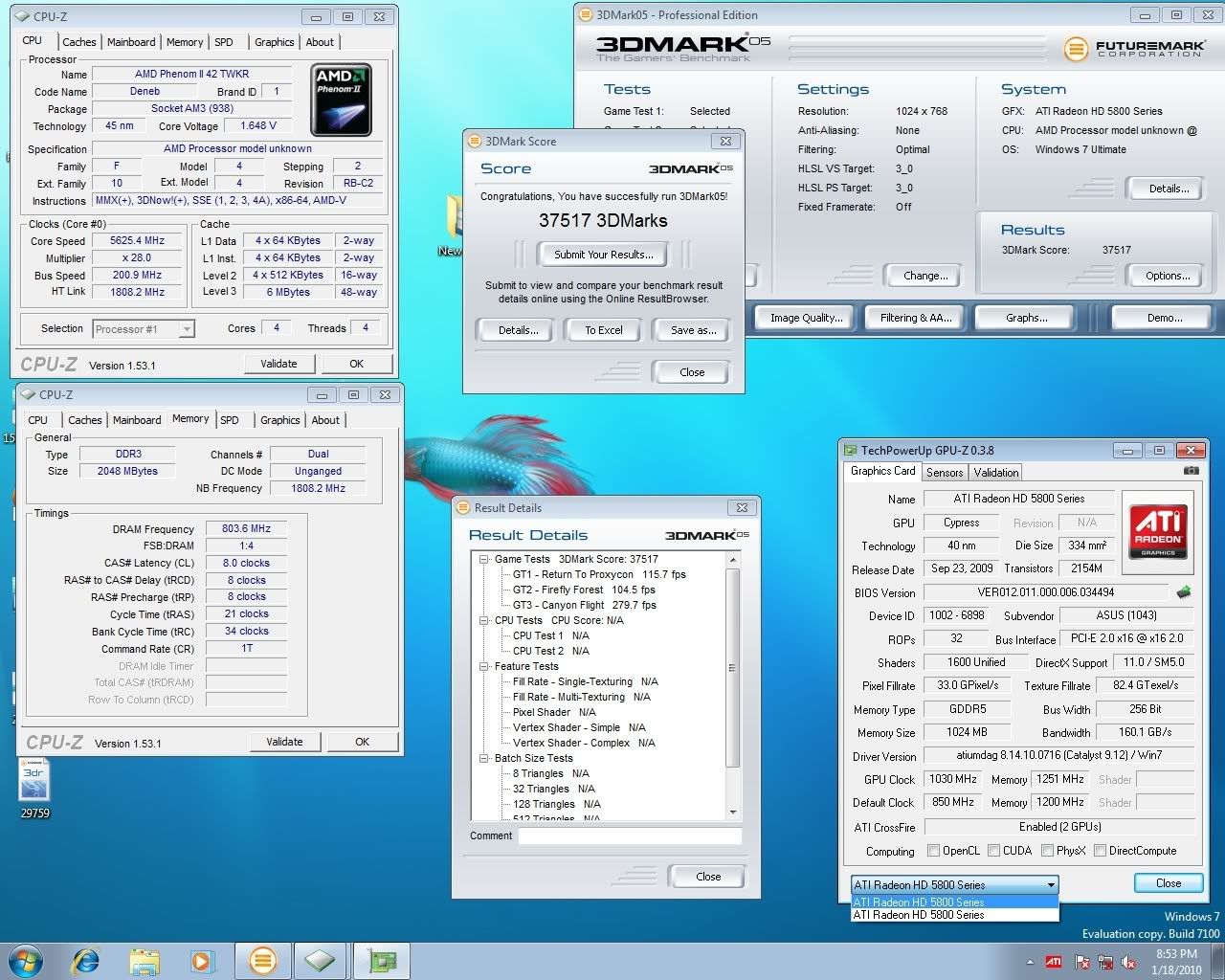Click the ATI tray icon
This screenshot has height=980, width=1225.
click(1054, 962)
